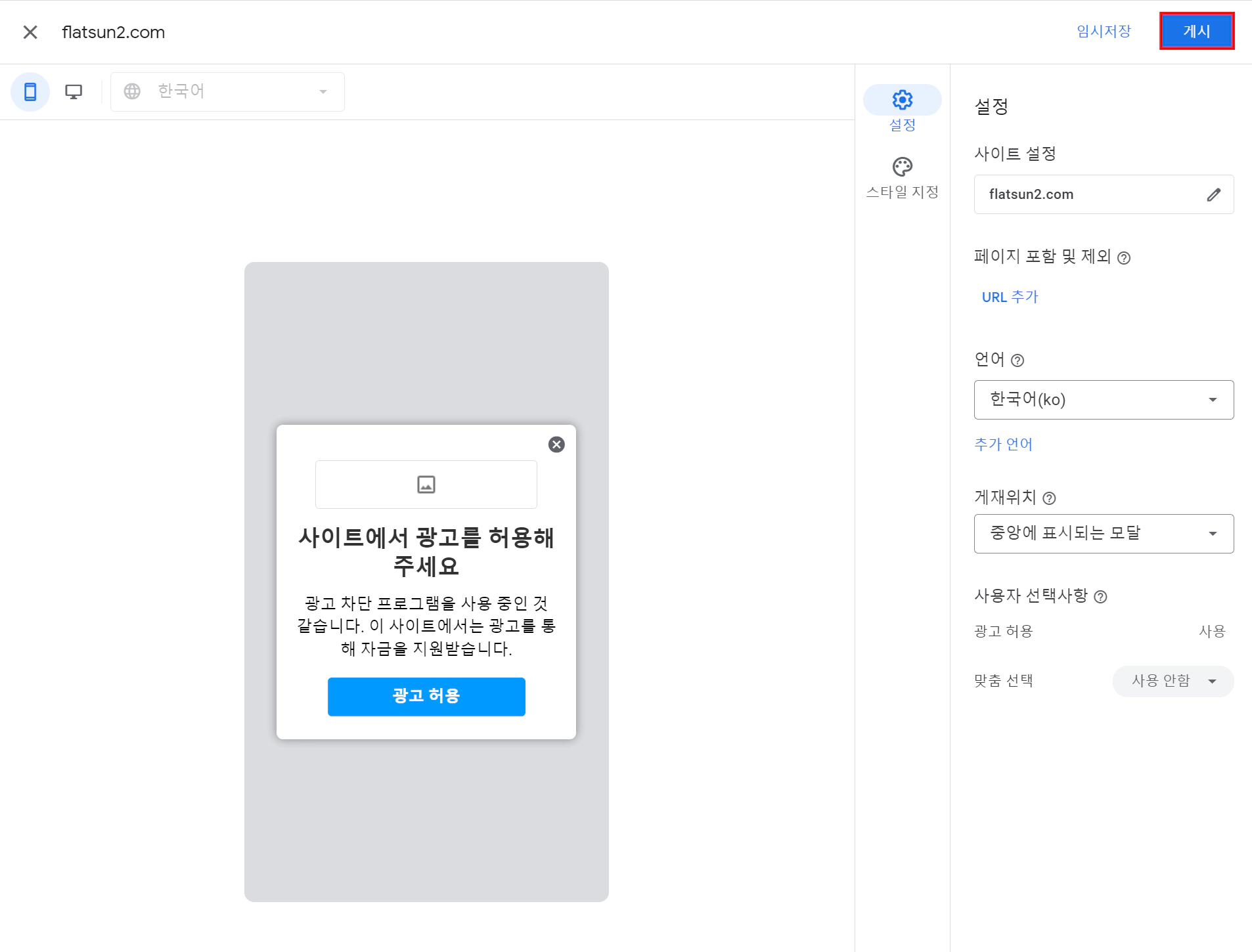
Task: Click the 광고 허용 option label
Action: (x=1003, y=632)
